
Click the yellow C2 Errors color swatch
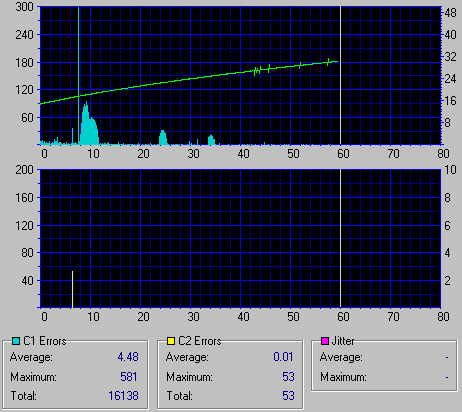(x=171, y=341)
